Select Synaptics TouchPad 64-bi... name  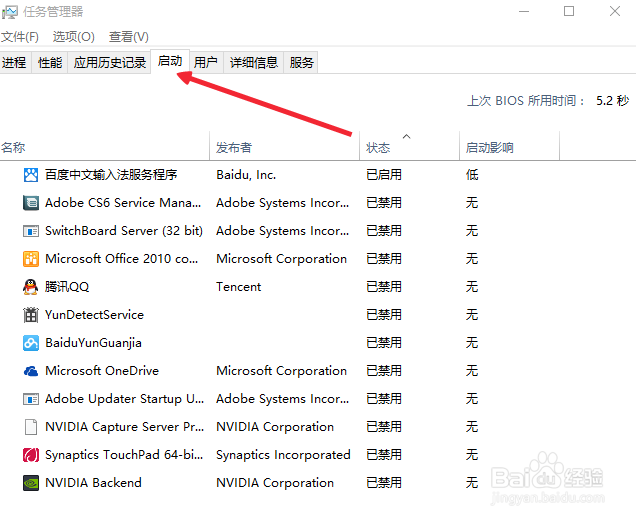tap(124, 455)
